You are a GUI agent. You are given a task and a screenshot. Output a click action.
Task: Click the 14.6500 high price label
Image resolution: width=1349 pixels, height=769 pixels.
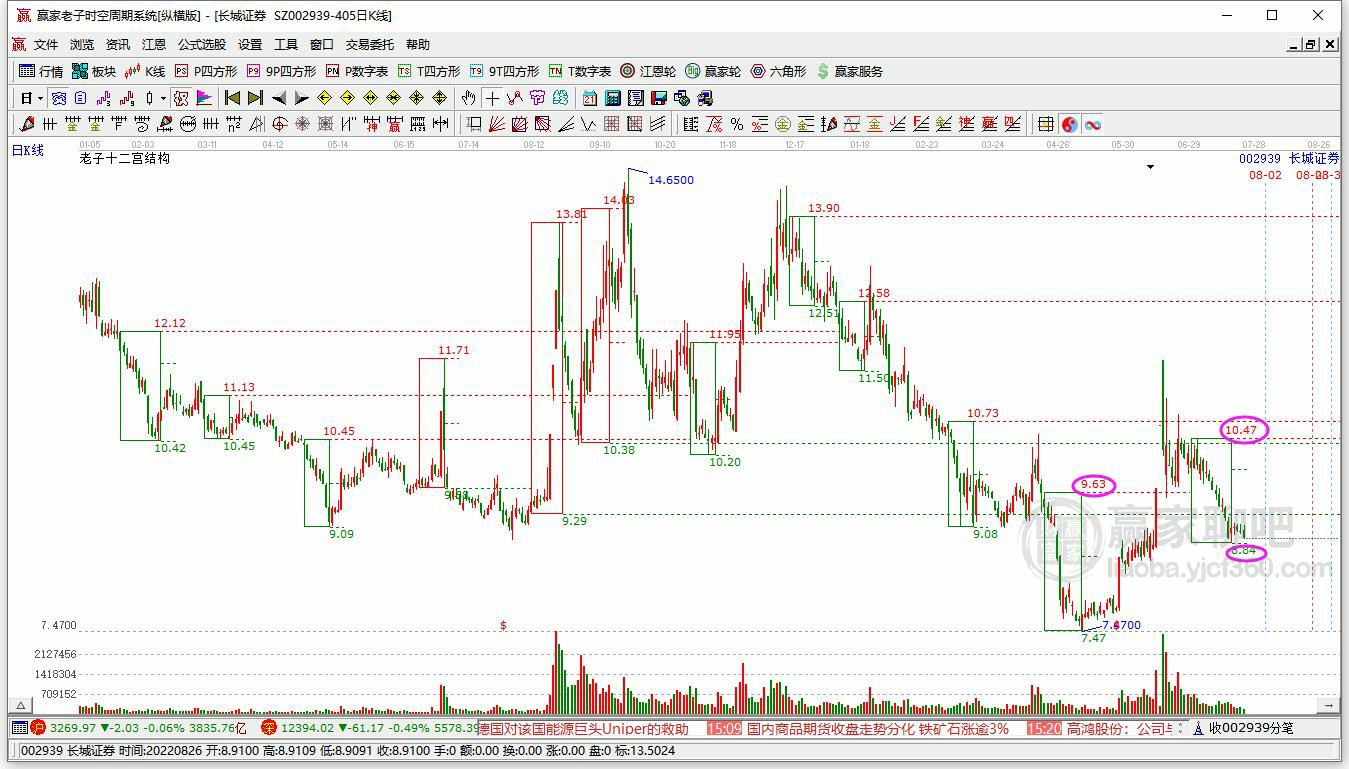671,180
